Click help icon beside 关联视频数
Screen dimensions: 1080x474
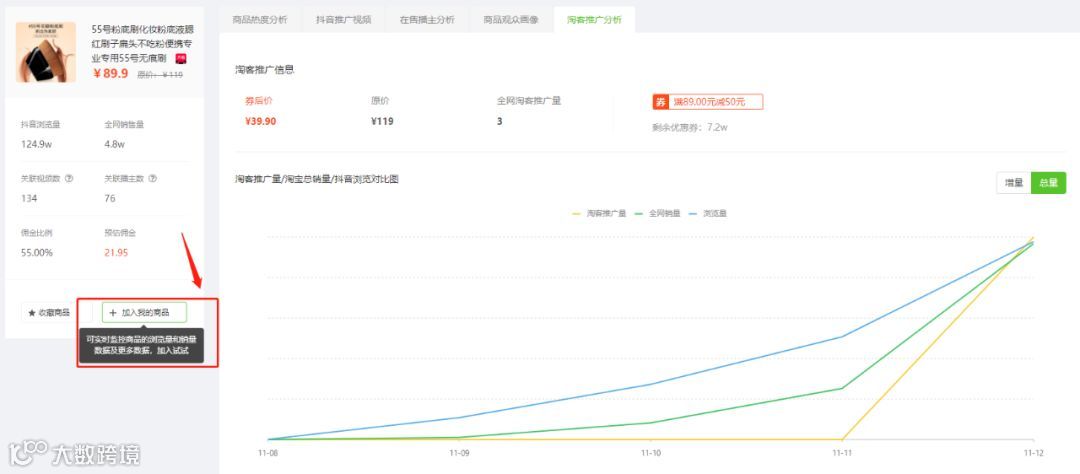[x=69, y=178]
